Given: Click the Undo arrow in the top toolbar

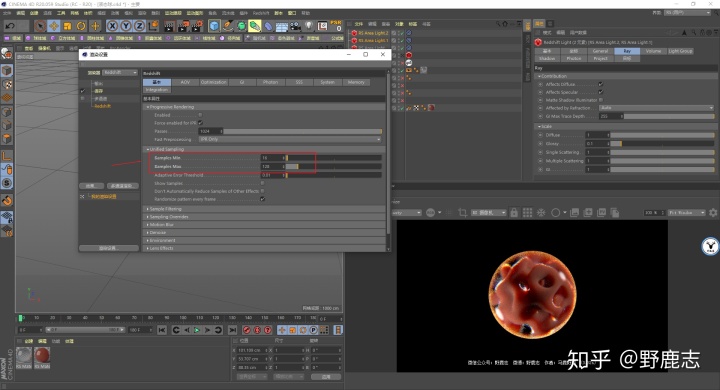Looking at the screenshot, I should (10, 26).
